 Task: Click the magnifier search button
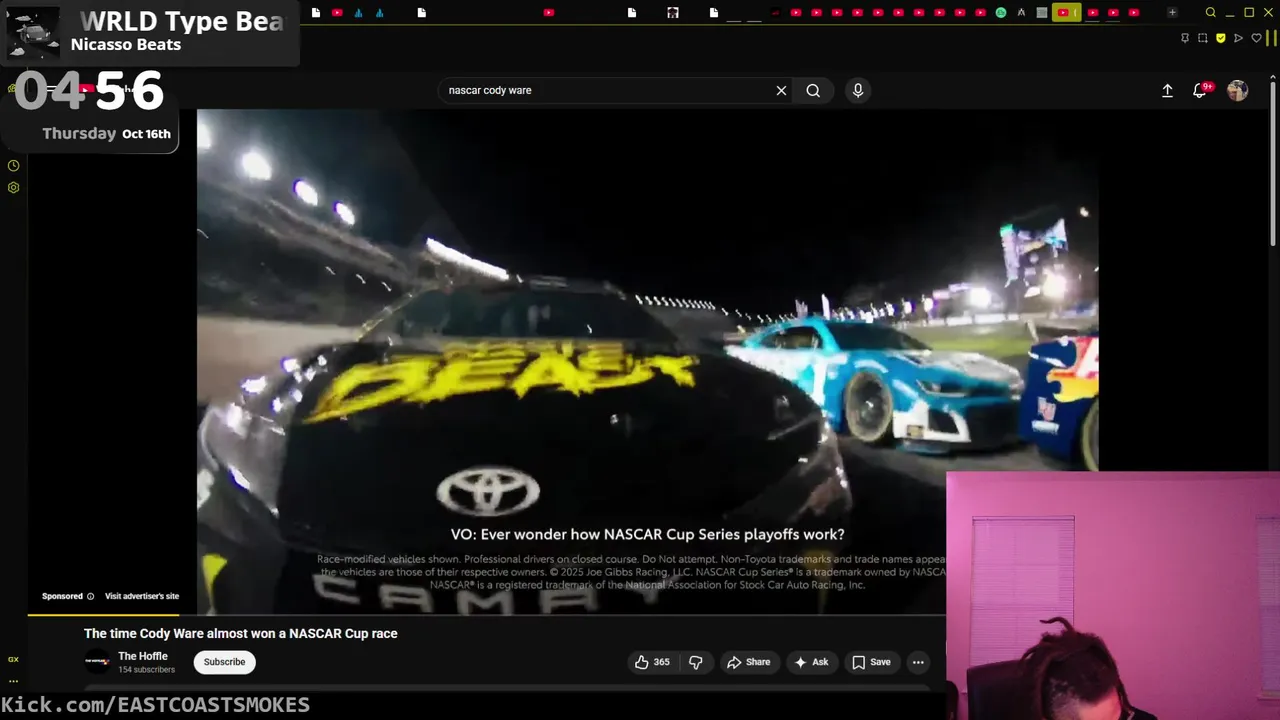pyautogui.click(x=813, y=90)
